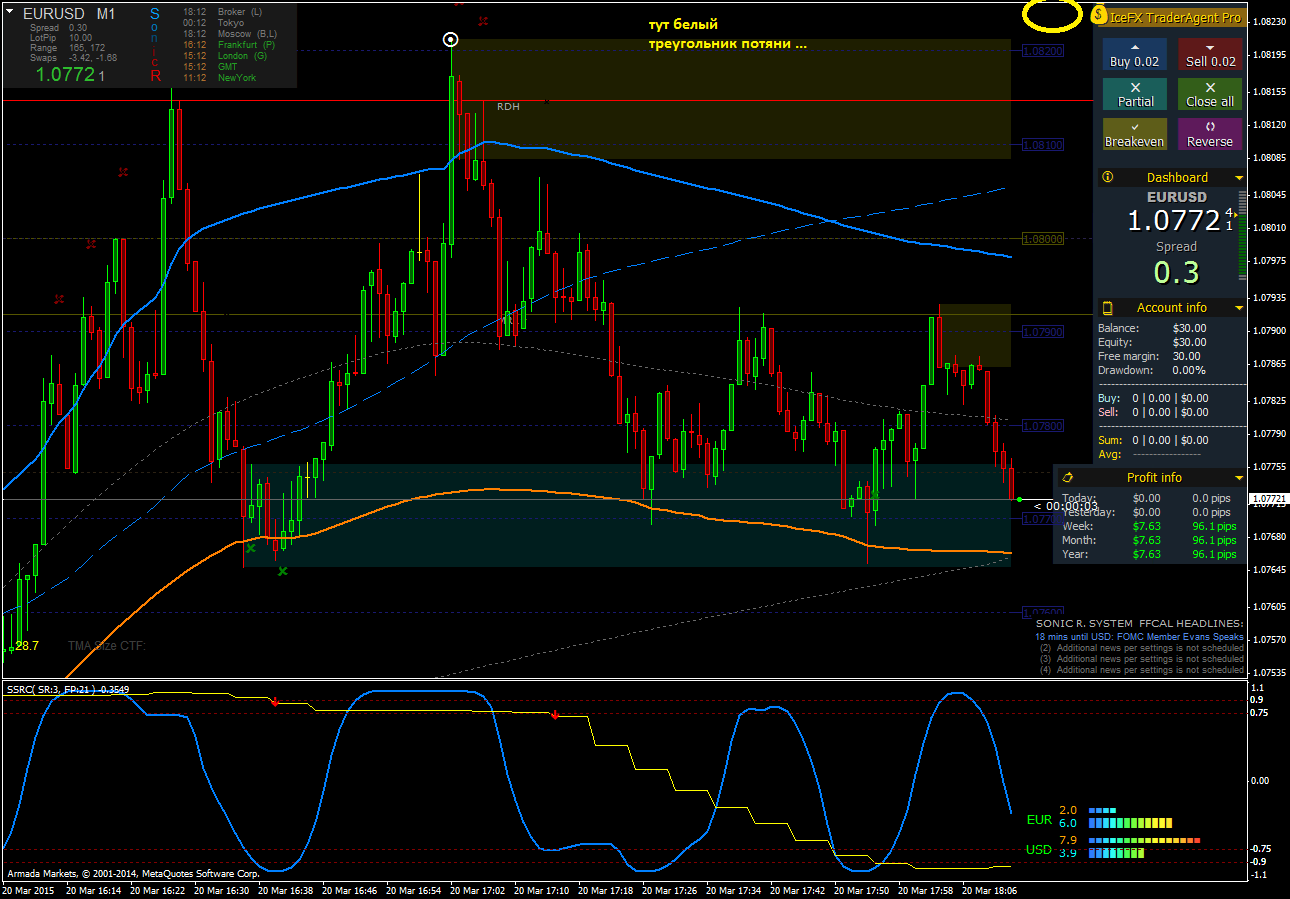
Task: Click the Broker (L) session row
Action: (x=222, y=12)
